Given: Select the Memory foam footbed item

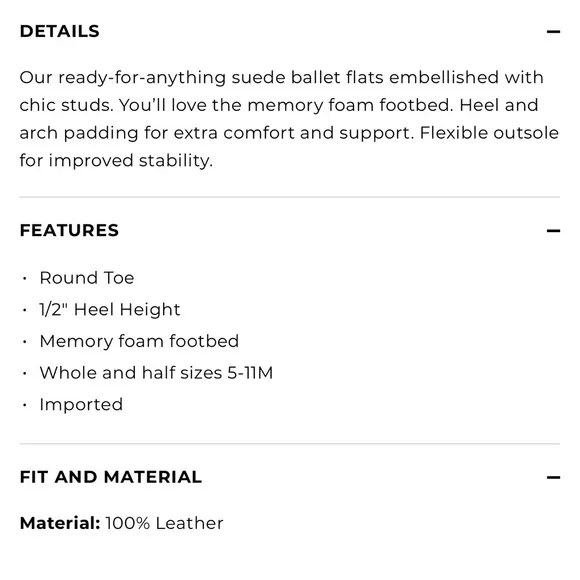Looking at the screenshot, I should coord(139,341).
